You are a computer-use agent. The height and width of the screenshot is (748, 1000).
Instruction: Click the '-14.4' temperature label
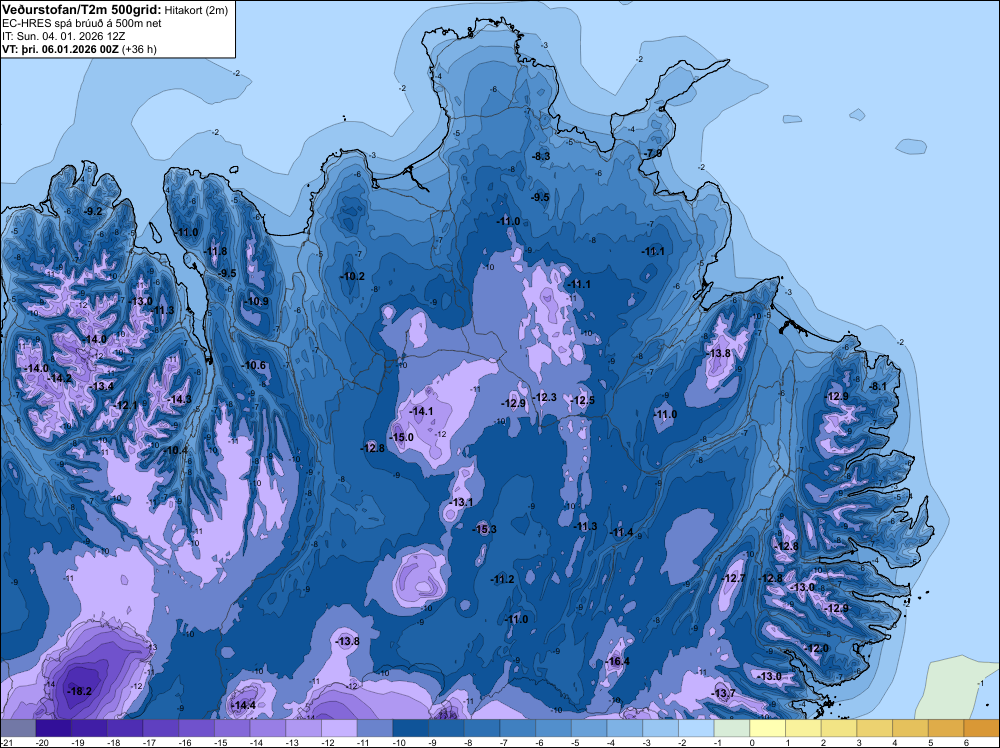(x=244, y=705)
